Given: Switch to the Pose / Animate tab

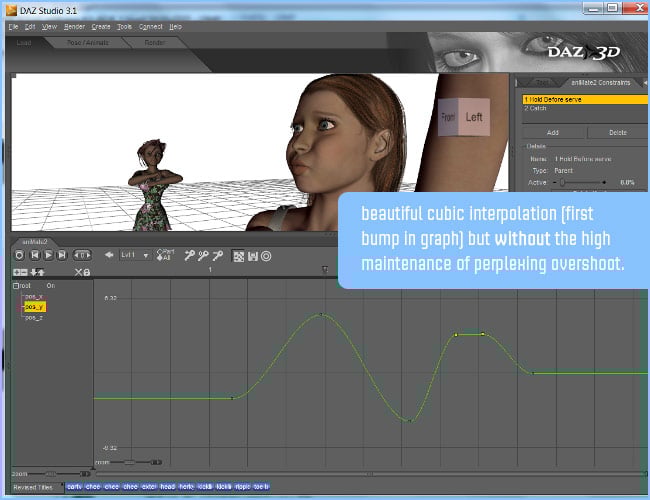Looking at the screenshot, I should [87, 43].
